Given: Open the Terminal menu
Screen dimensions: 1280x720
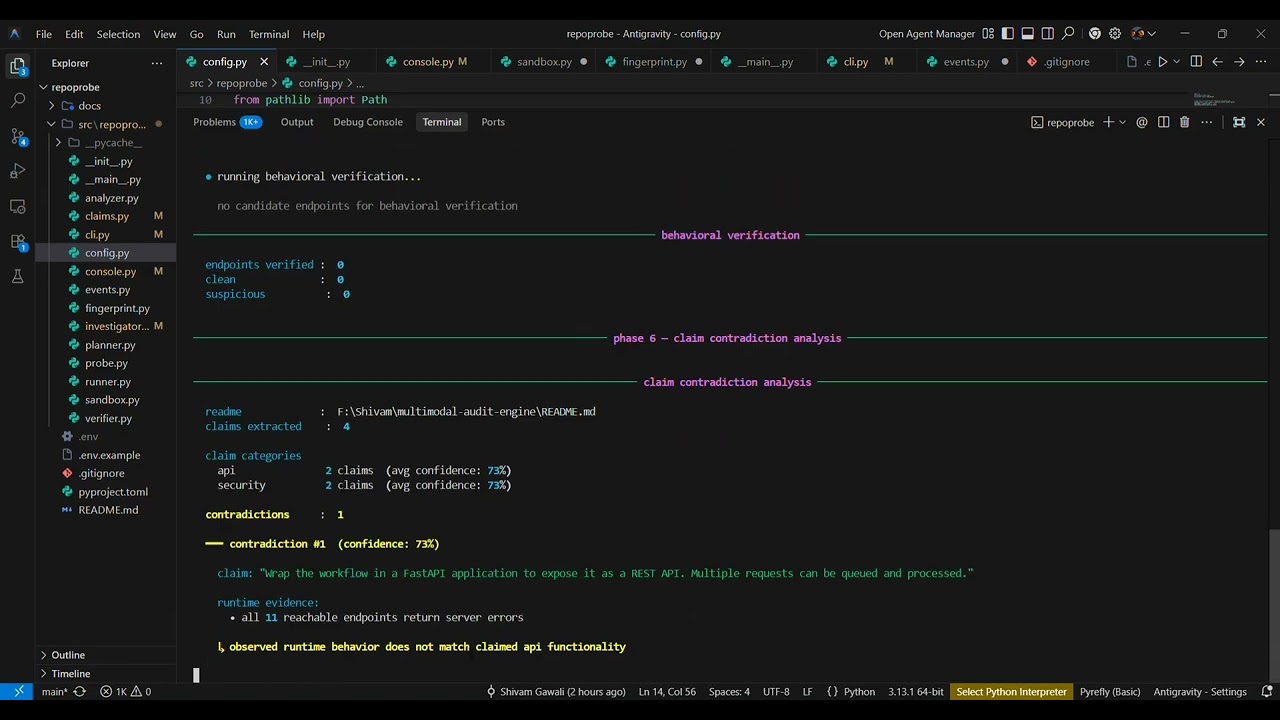Looking at the screenshot, I should pyautogui.click(x=269, y=34).
